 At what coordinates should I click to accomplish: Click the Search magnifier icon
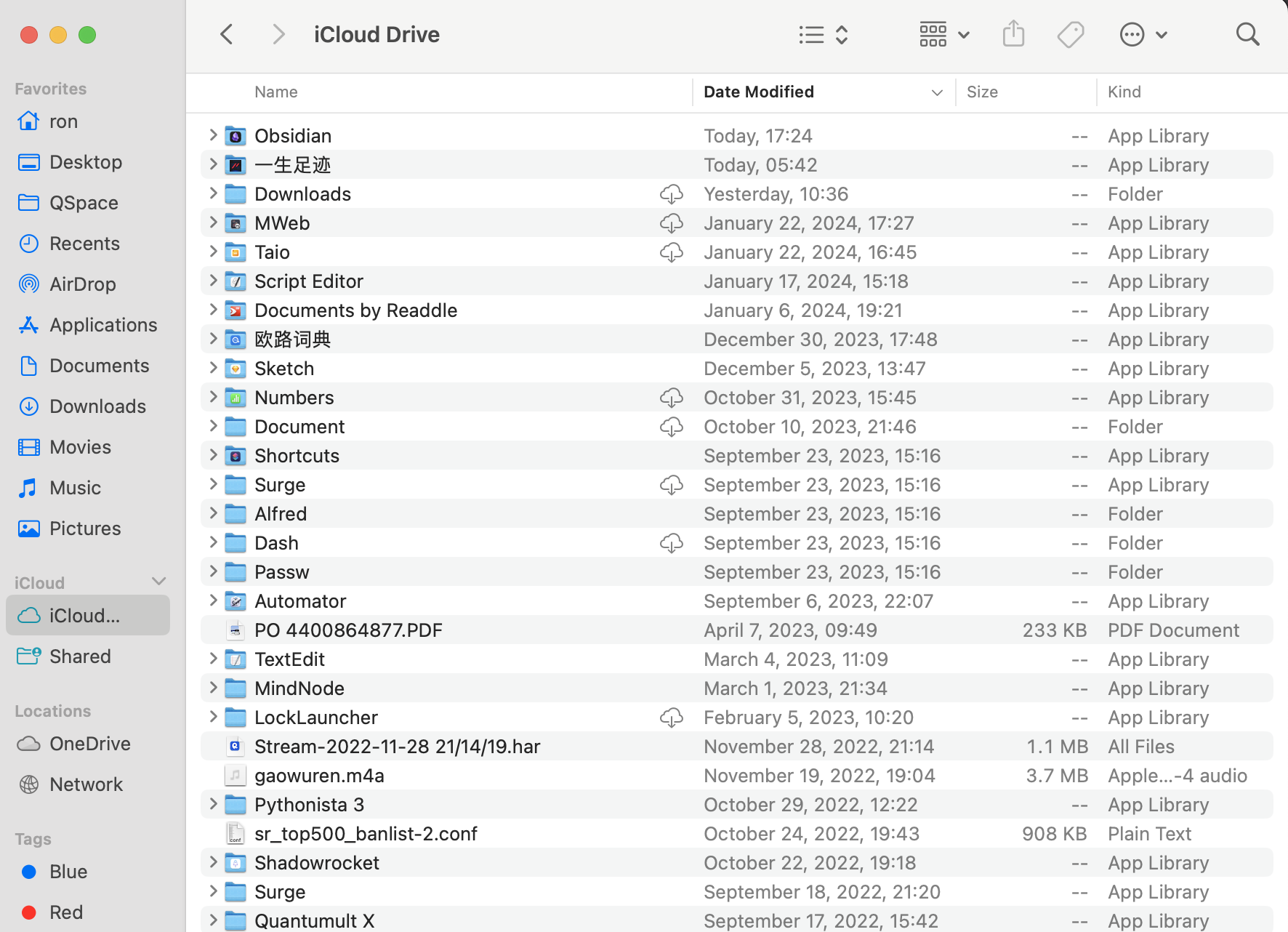pos(1247,34)
